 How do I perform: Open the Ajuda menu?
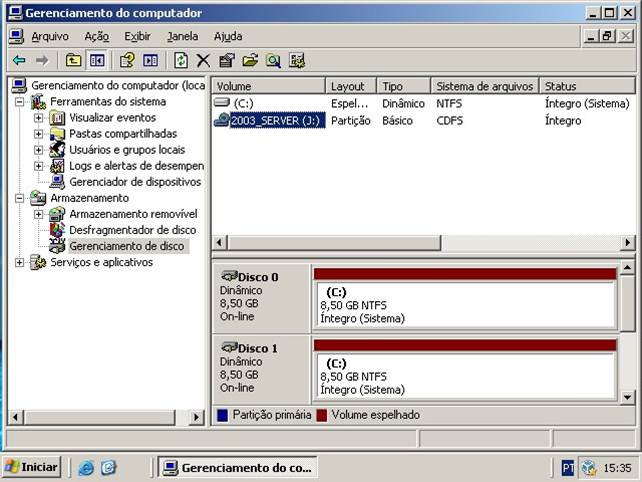228,36
